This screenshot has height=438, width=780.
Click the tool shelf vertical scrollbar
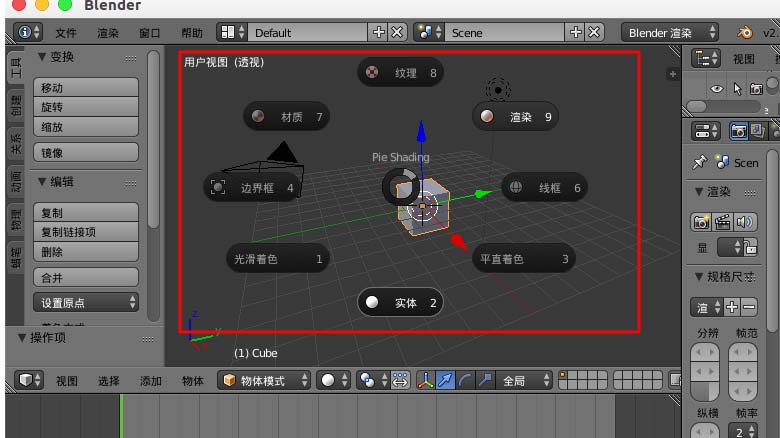[x=154, y=139]
